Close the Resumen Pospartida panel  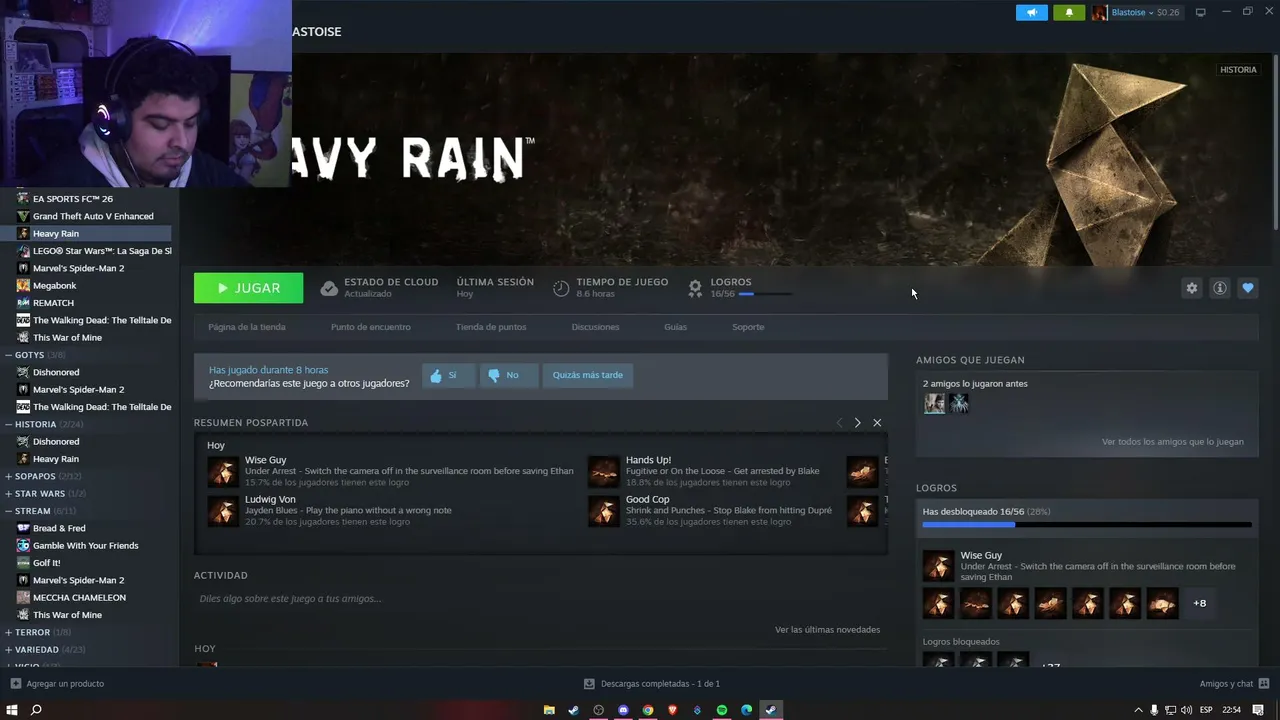pyautogui.click(x=877, y=423)
